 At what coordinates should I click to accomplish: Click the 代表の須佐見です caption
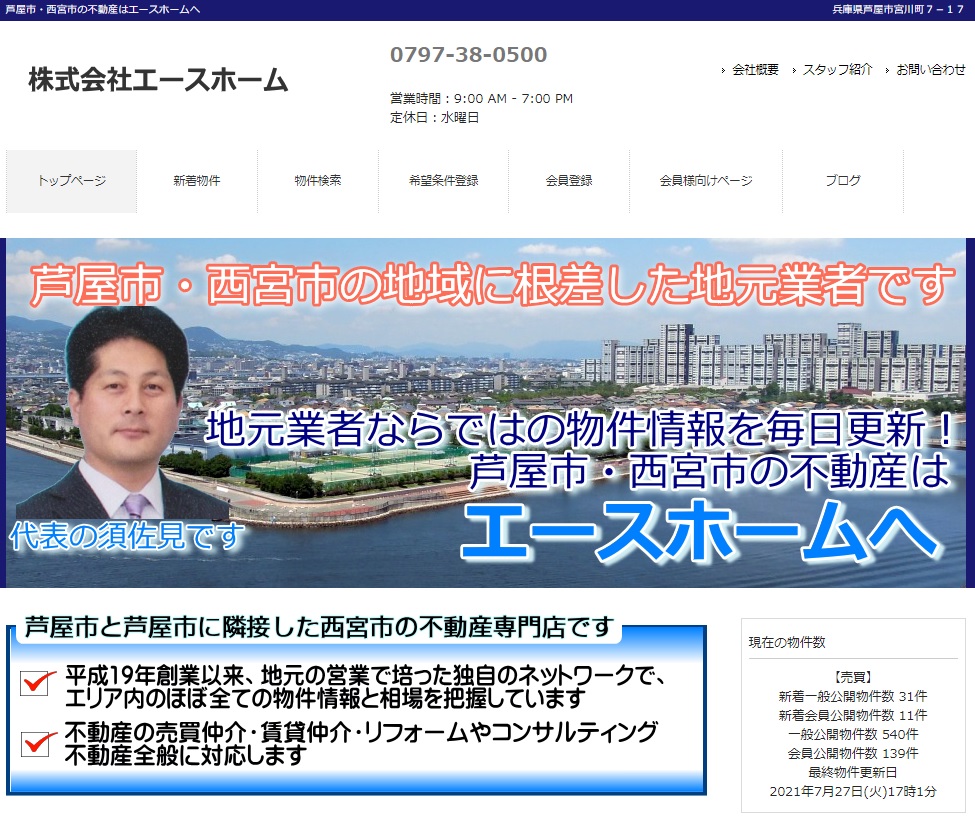[127, 536]
